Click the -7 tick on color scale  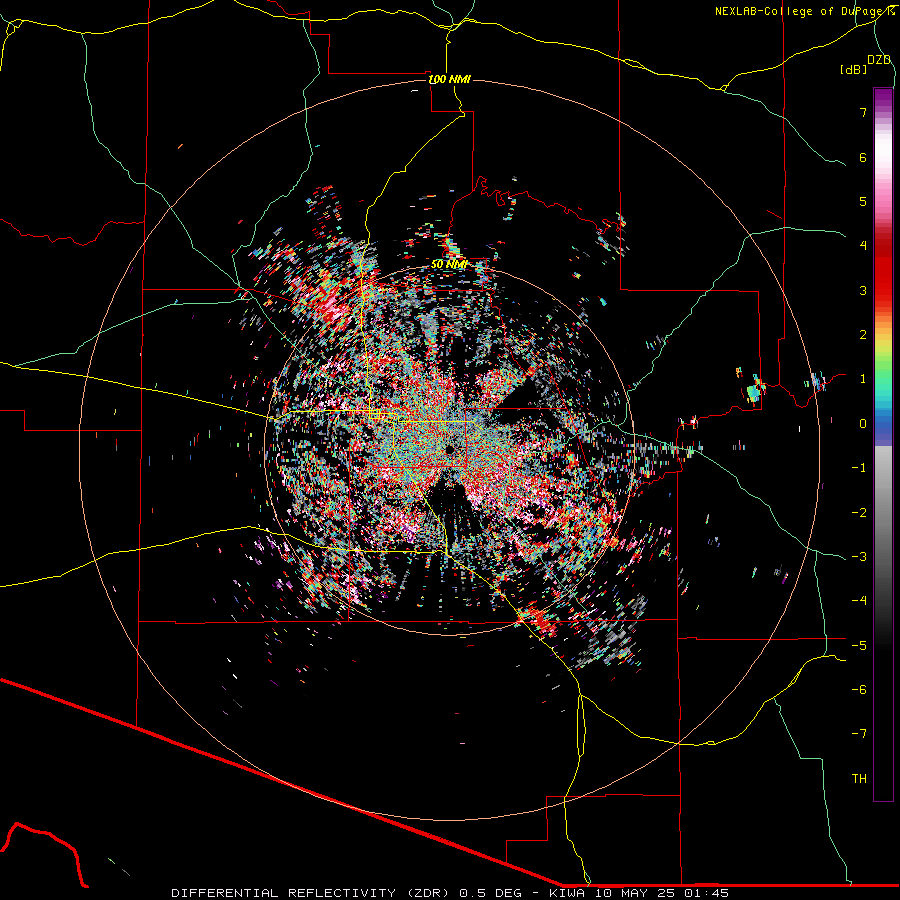(859, 734)
